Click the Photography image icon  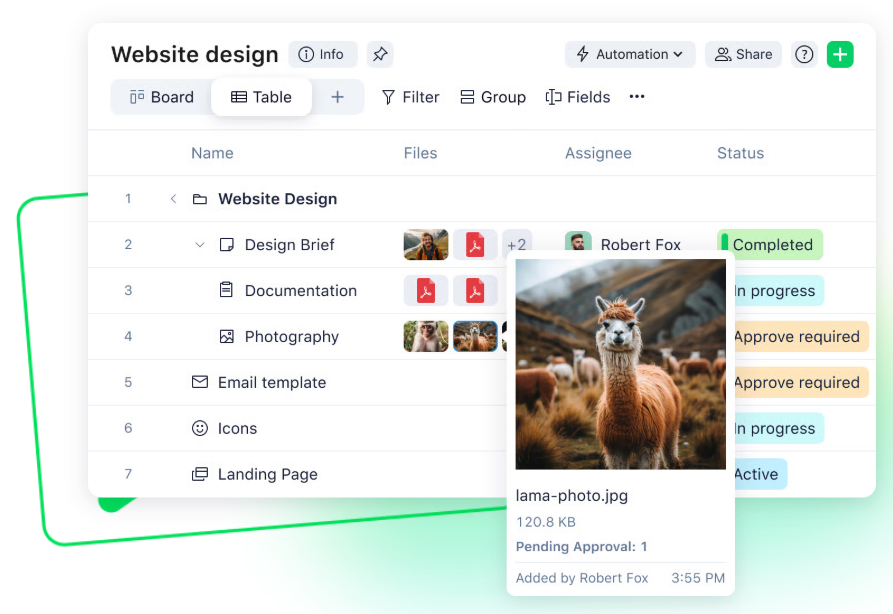click(x=227, y=337)
